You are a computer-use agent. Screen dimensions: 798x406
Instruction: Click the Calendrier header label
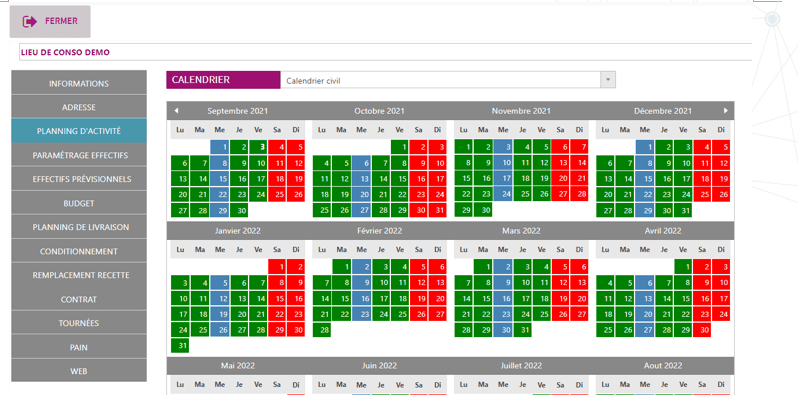(x=223, y=80)
